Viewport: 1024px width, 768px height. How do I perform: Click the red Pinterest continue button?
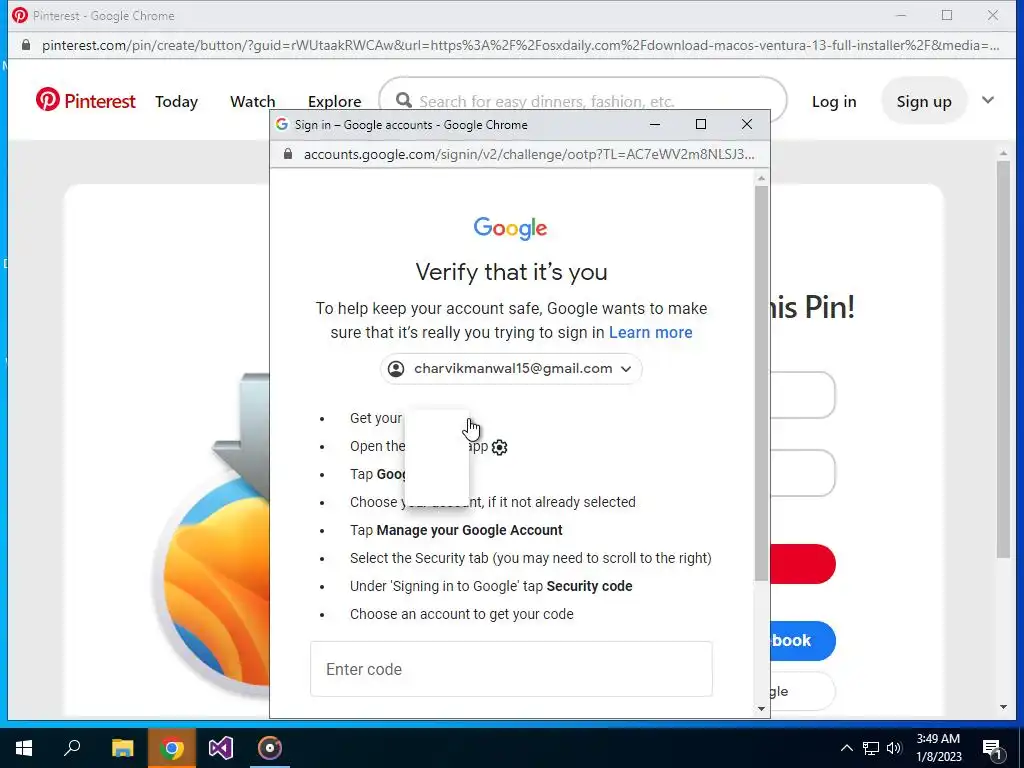(x=803, y=564)
